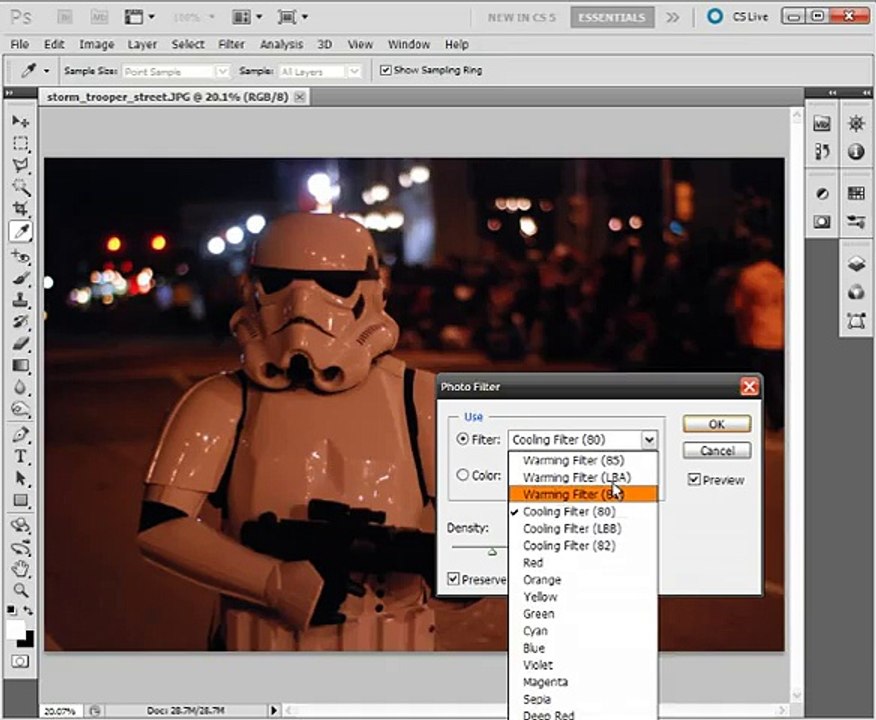Screen dimensions: 876x720
Task: Click the zoom percentage field in status bar
Action: tap(60, 711)
